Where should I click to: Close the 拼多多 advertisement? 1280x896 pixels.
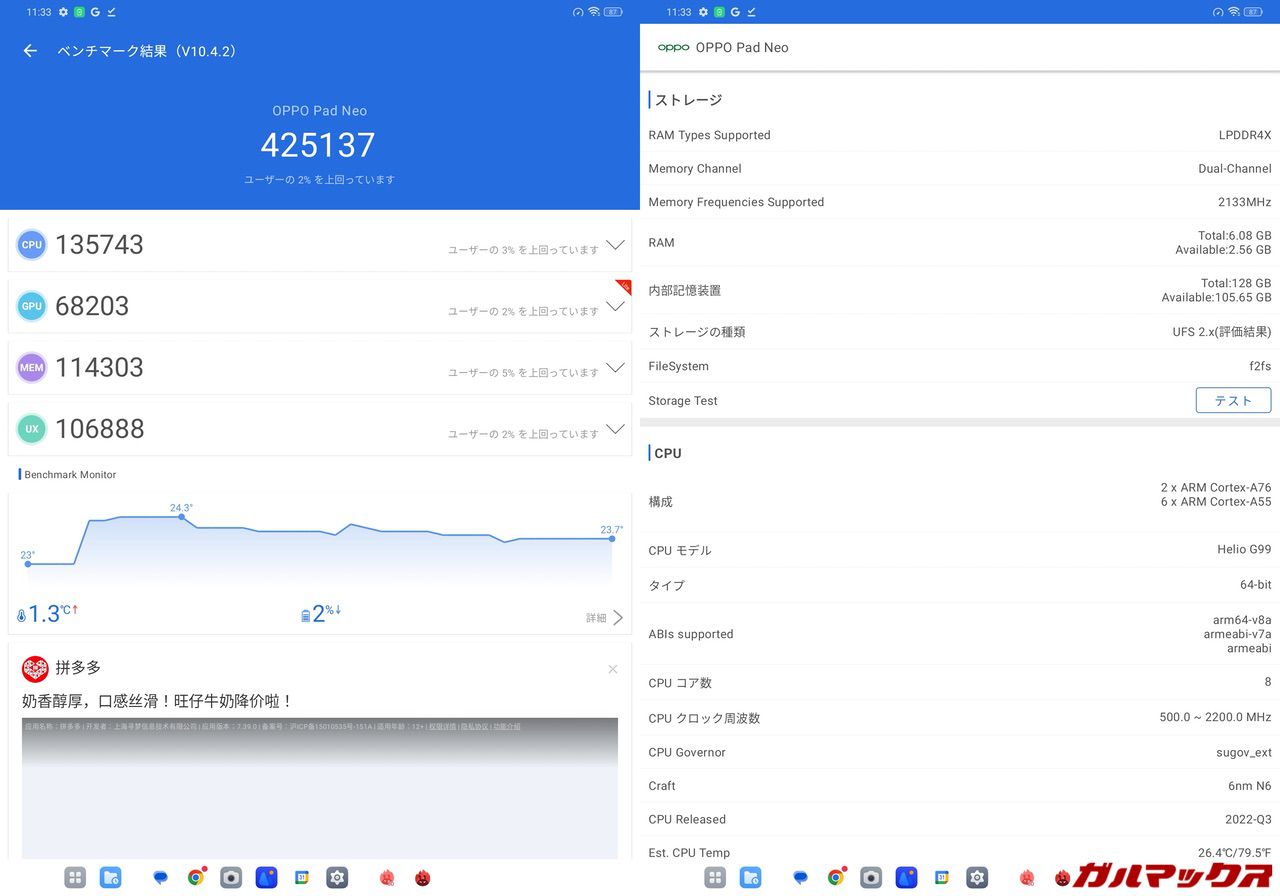(613, 669)
